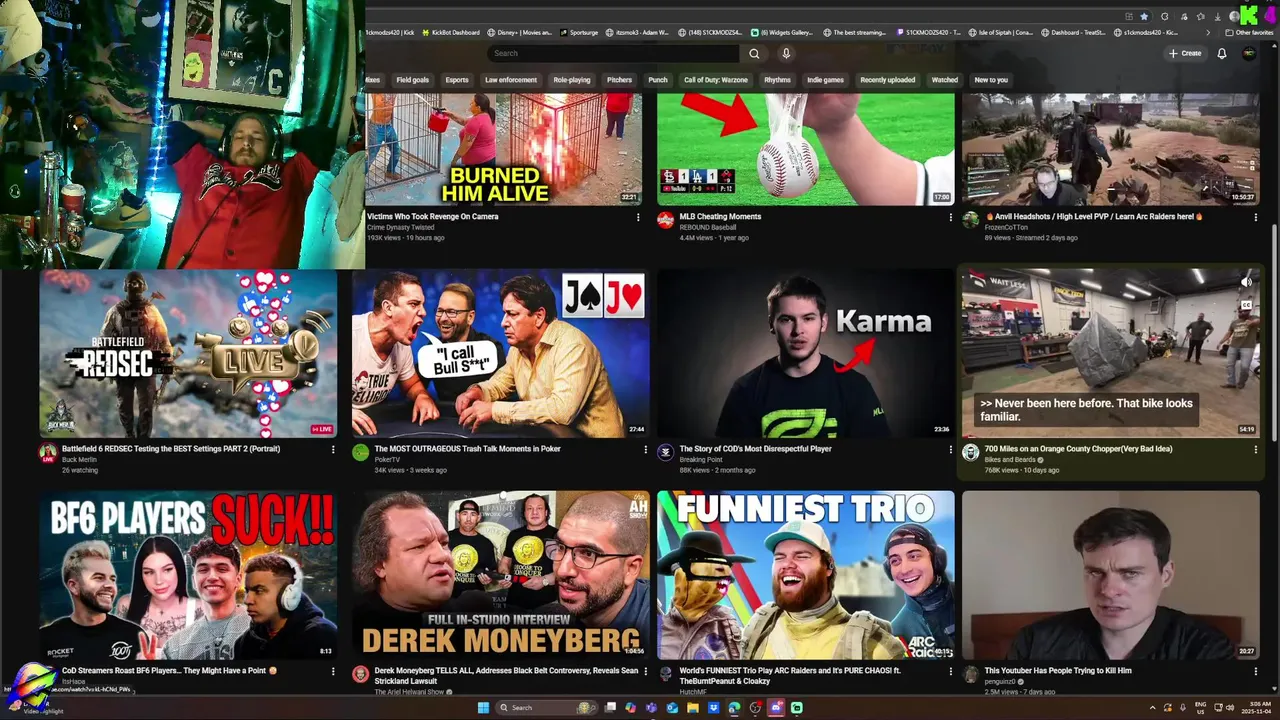Open the browser downloads icon

[1218, 17]
